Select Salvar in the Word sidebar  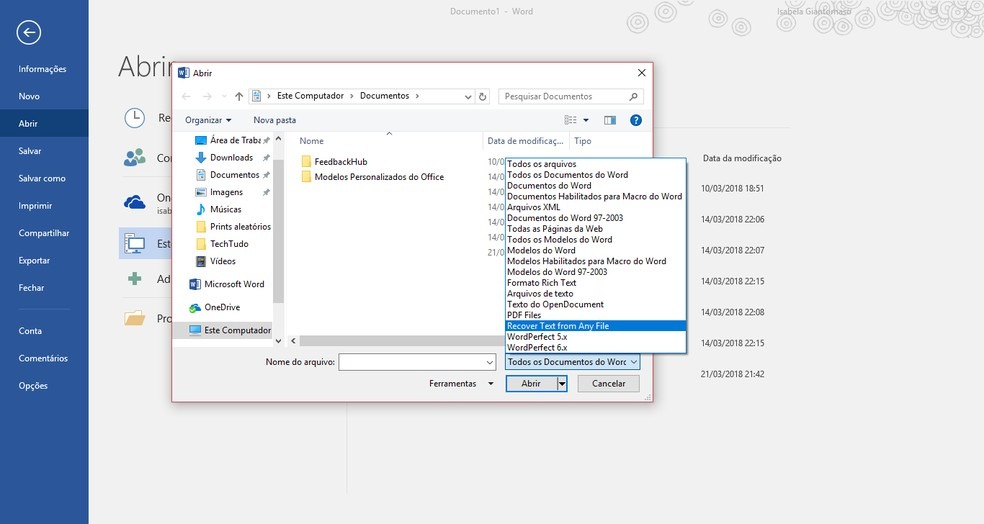(x=29, y=151)
